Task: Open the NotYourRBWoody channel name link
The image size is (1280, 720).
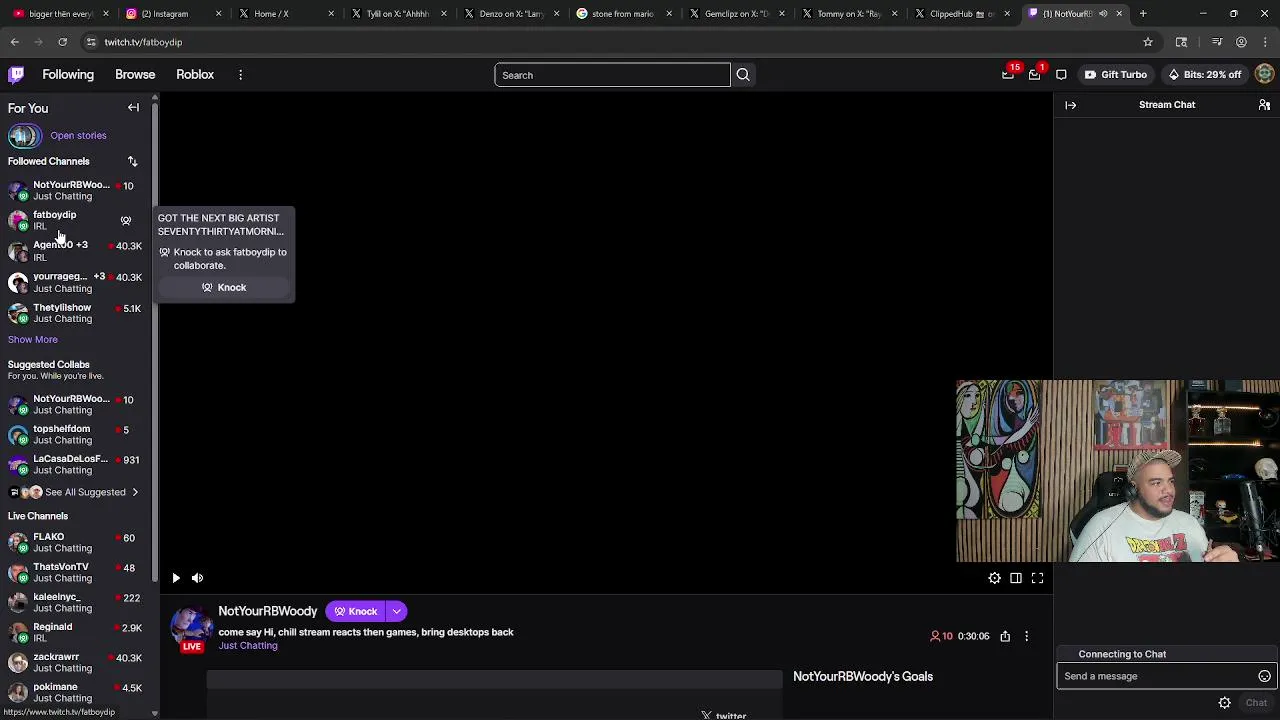Action: pos(268,611)
